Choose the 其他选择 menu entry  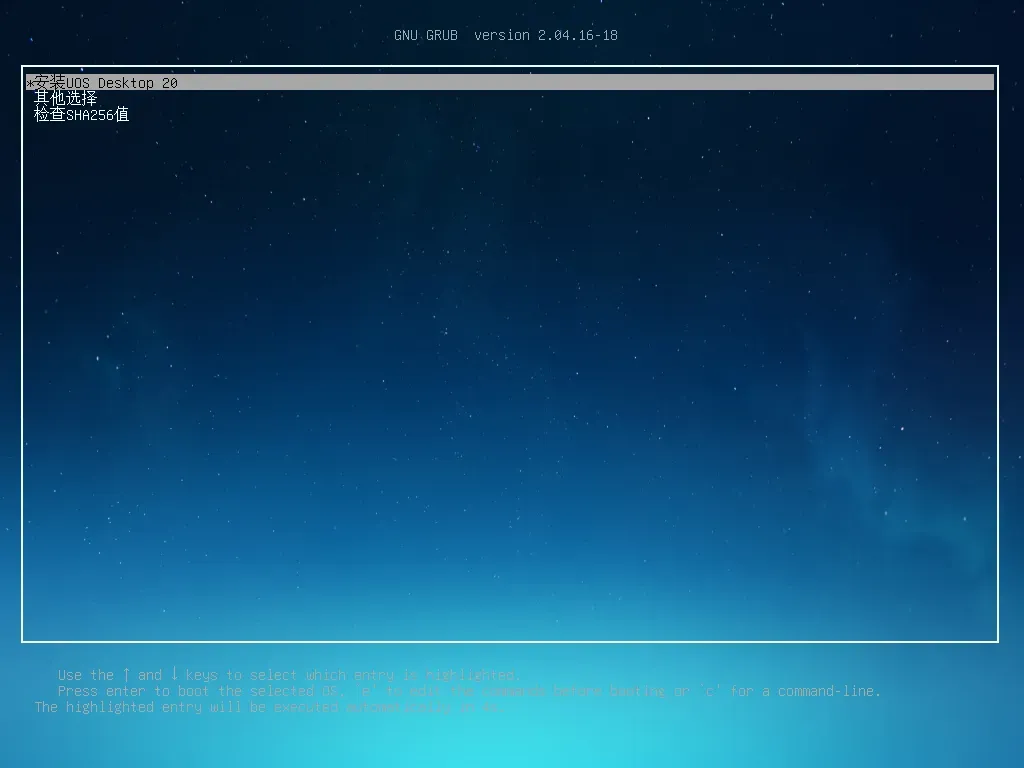pos(65,99)
